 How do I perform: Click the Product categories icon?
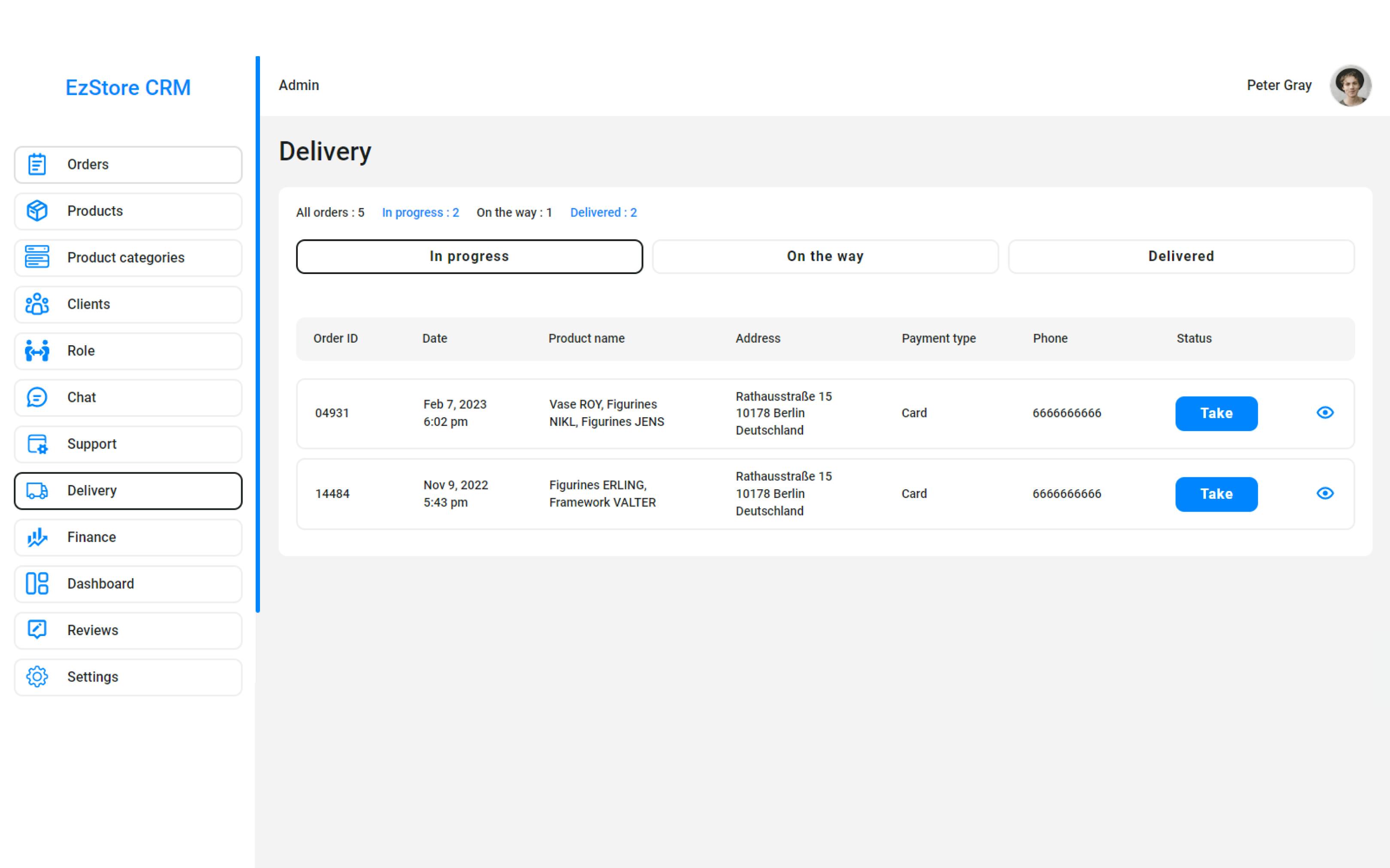tap(37, 257)
